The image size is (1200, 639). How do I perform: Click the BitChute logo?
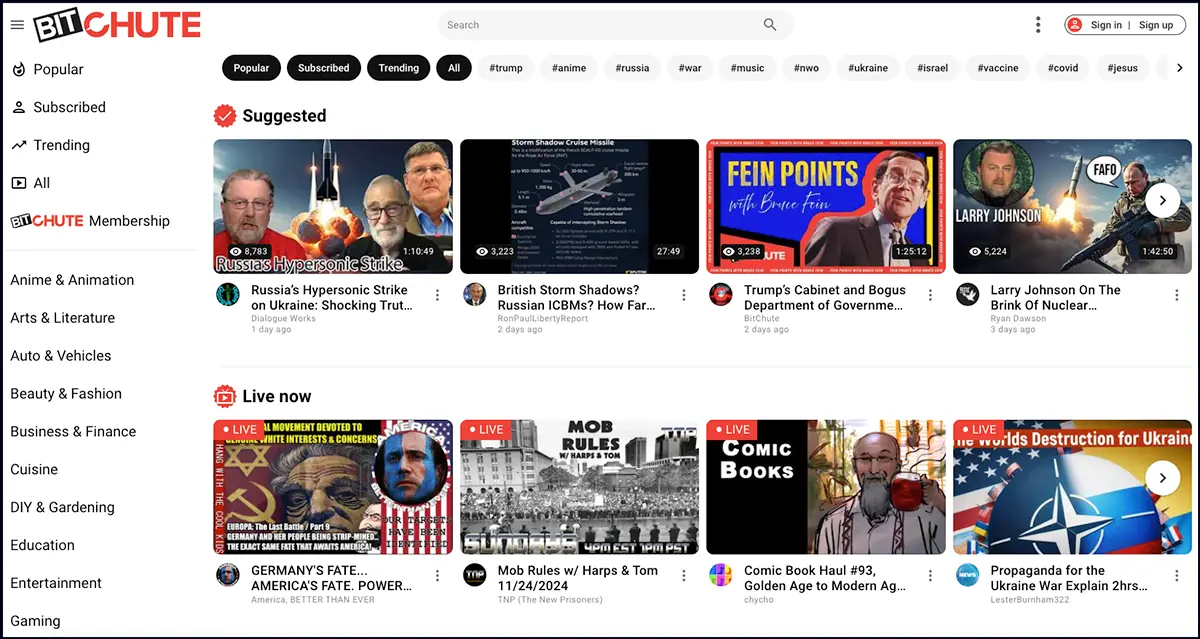tap(117, 25)
